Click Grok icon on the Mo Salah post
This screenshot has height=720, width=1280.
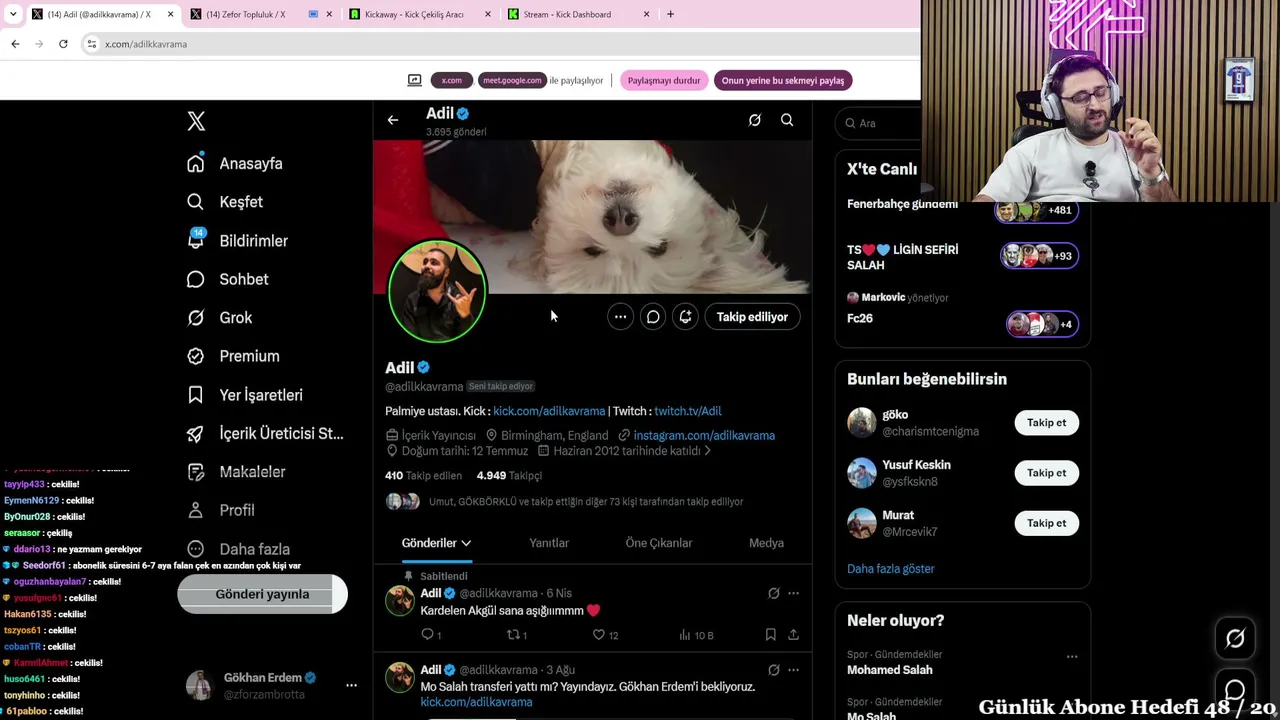click(x=774, y=670)
